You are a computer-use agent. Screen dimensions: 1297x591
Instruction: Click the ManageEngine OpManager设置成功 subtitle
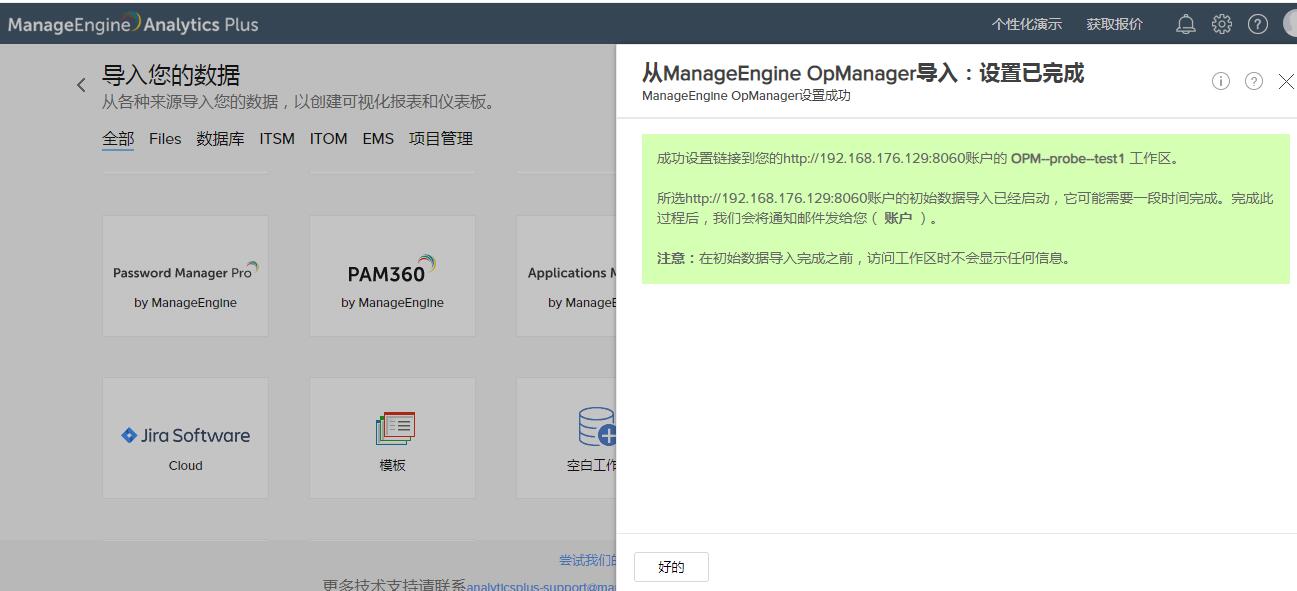click(x=746, y=96)
